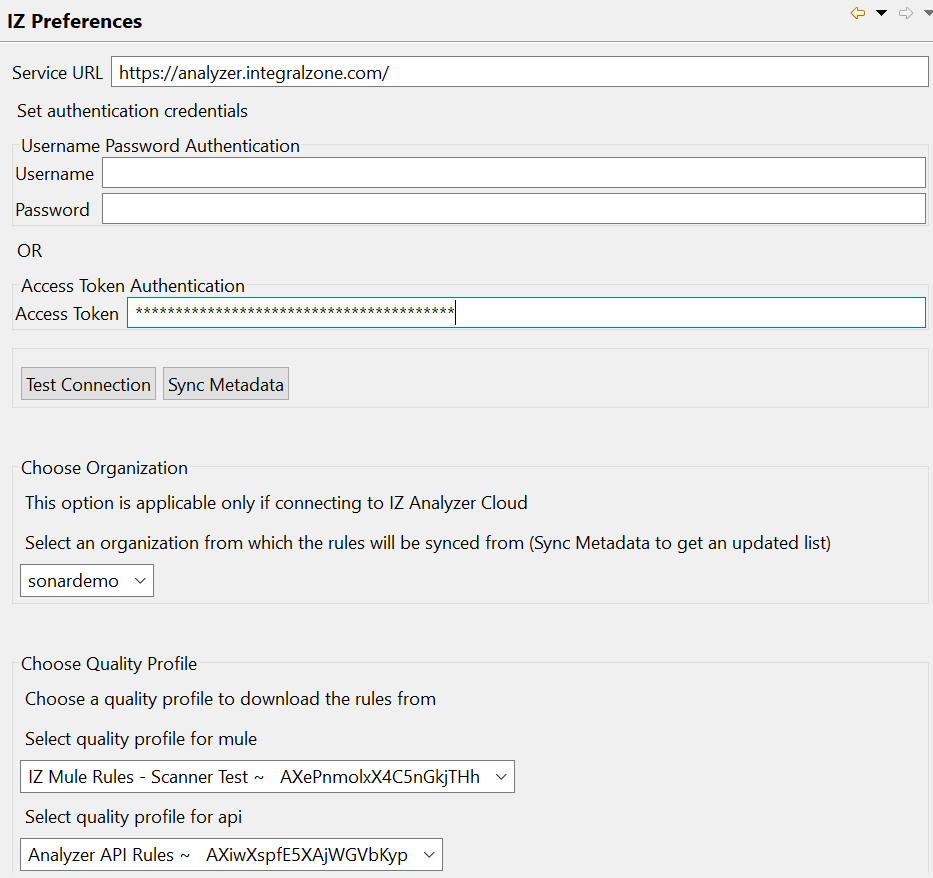Image resolution: width=933 pixels, height=878 pixels.
Task: Click inside the Service URL field
Action: click(x=519, y=72)
